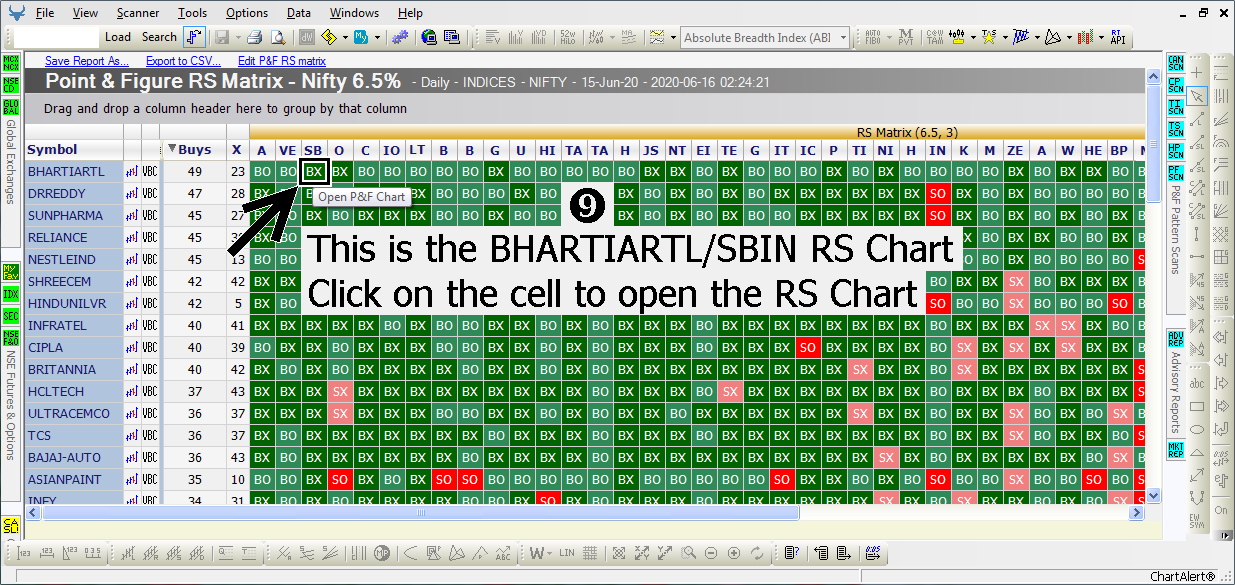Click the RT API icon
1235x585 pixels.
pyautogui.click(x=1117, y=37)
